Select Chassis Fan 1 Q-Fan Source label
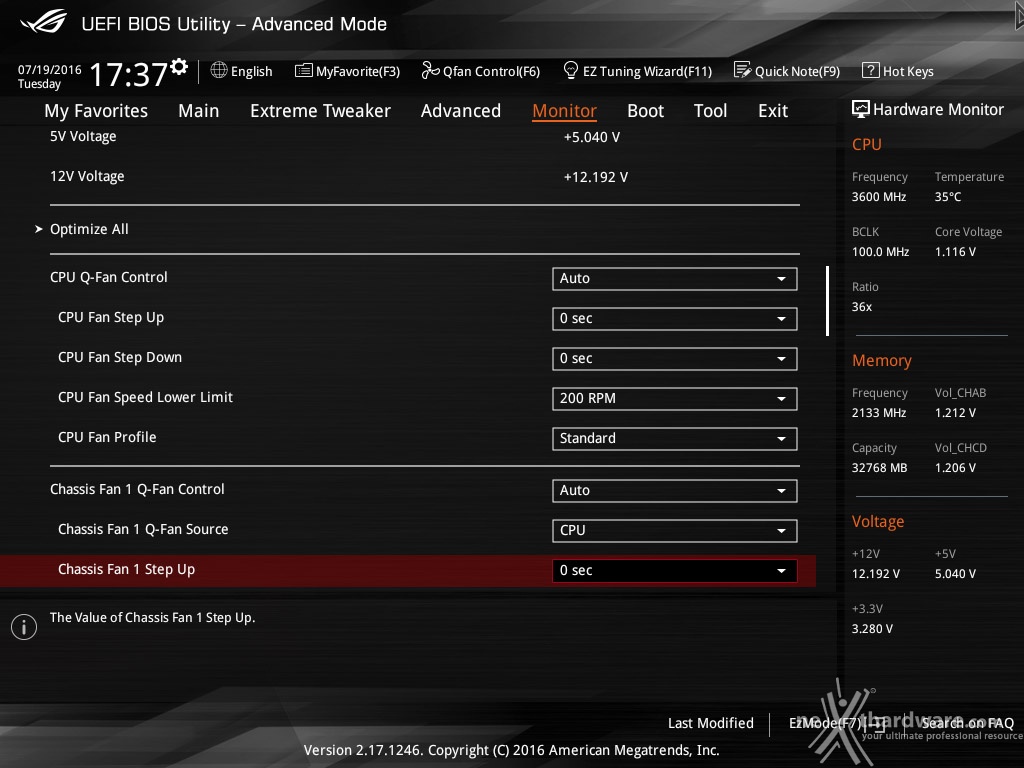The image size is (1024, 768). tap(143, 529)
